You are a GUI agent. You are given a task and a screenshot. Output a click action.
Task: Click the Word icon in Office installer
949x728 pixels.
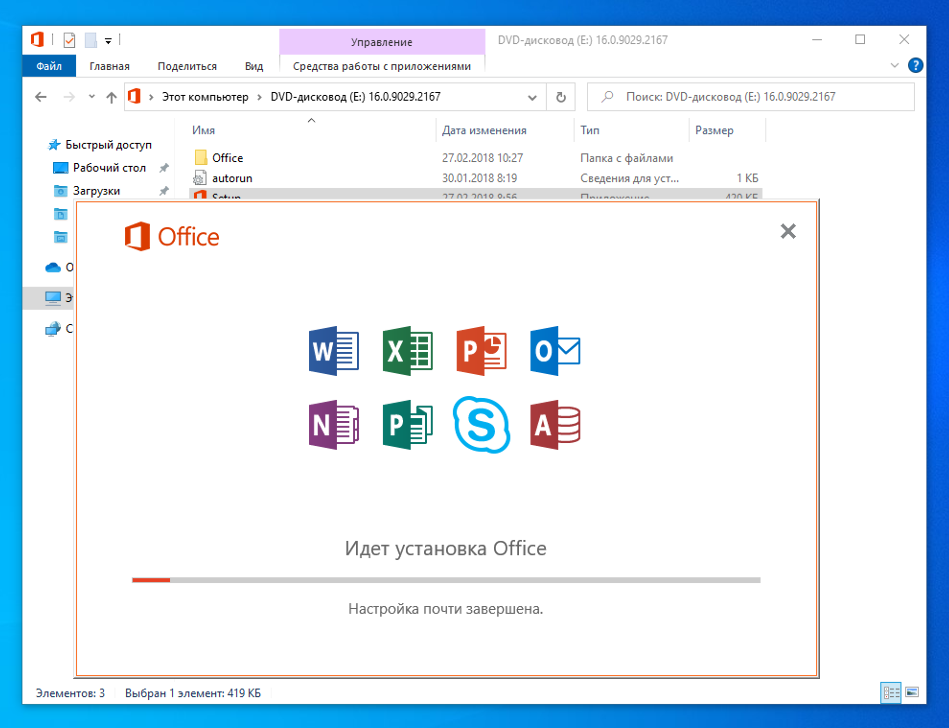pyautogui.click(x=334, y=351)
